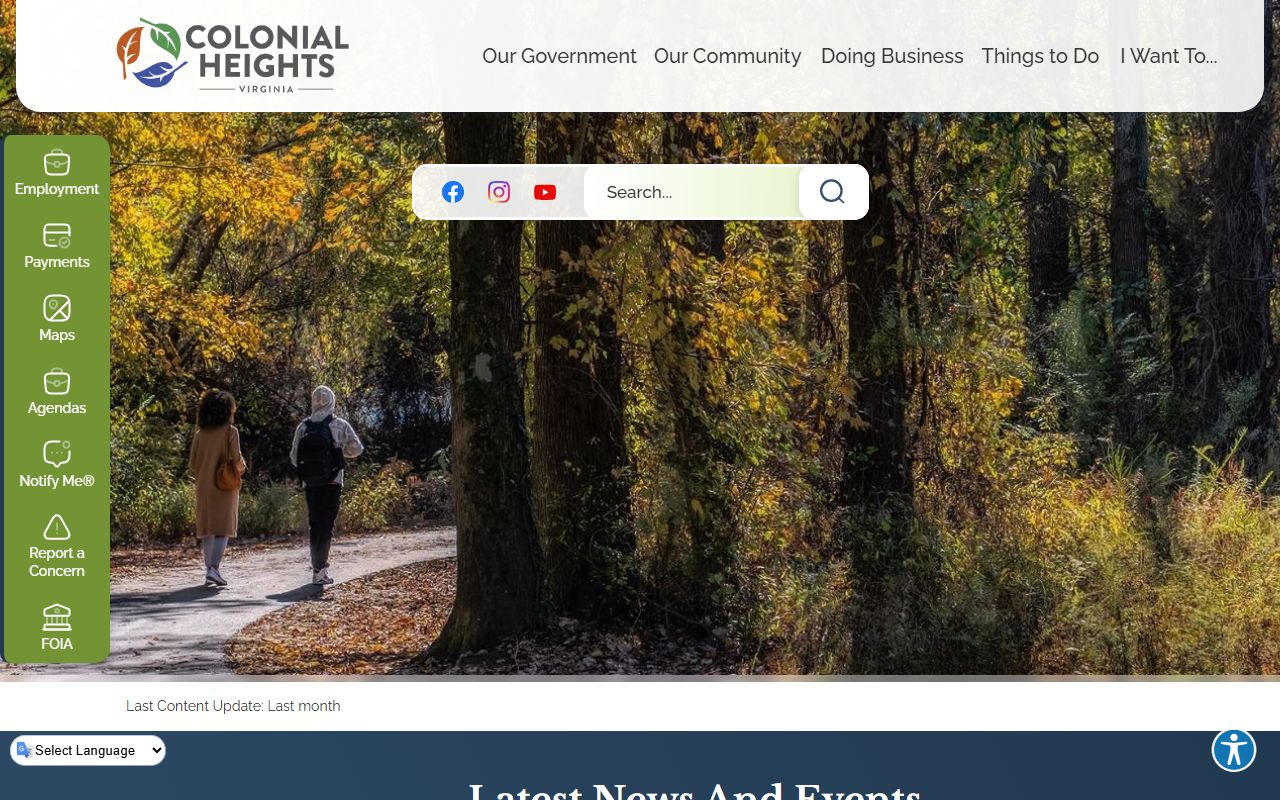Open the Maps sidebar shortcut
This screenshot has height=800, width=1280.
click(x=57, y=319)
